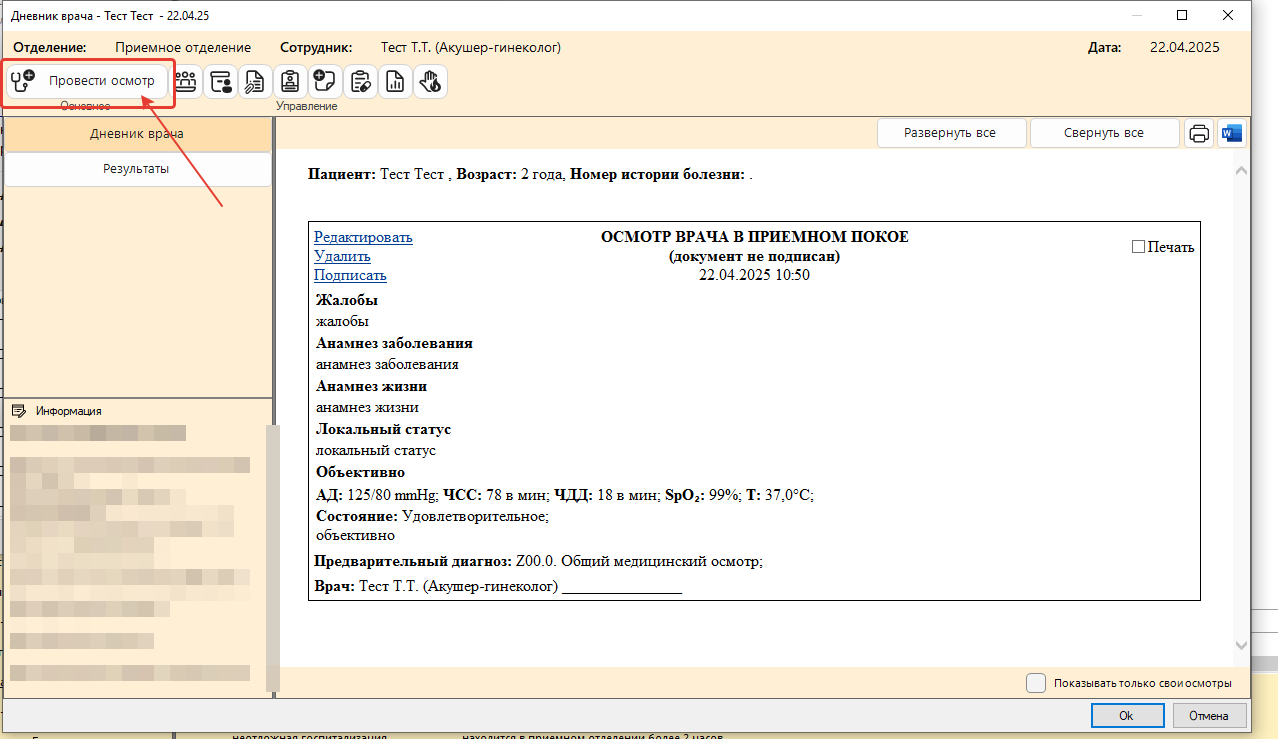Click the Ok button
1278x739 pixels.
click(1126, 716)
